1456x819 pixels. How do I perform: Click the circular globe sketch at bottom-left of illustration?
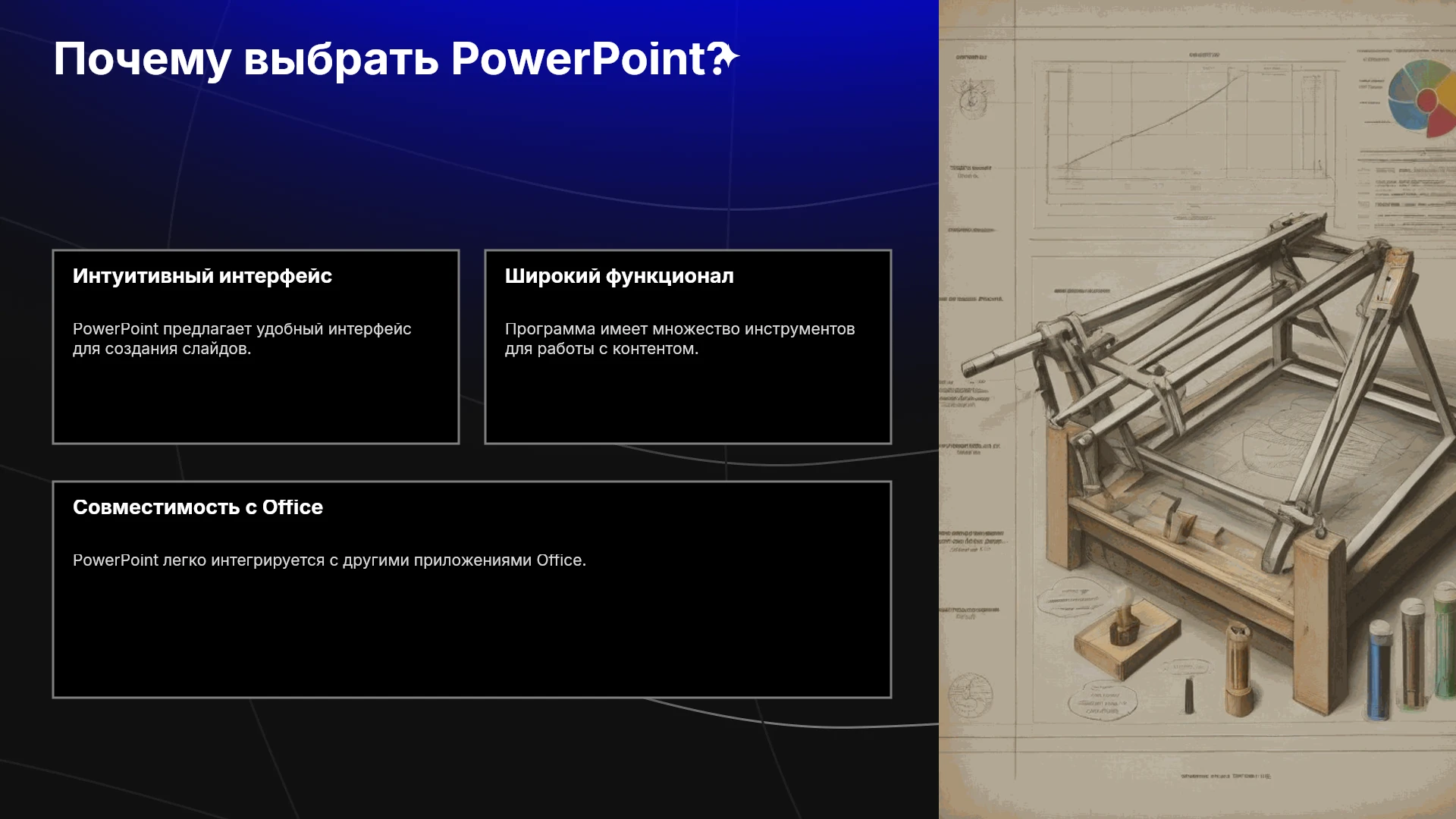coord(970,695)
